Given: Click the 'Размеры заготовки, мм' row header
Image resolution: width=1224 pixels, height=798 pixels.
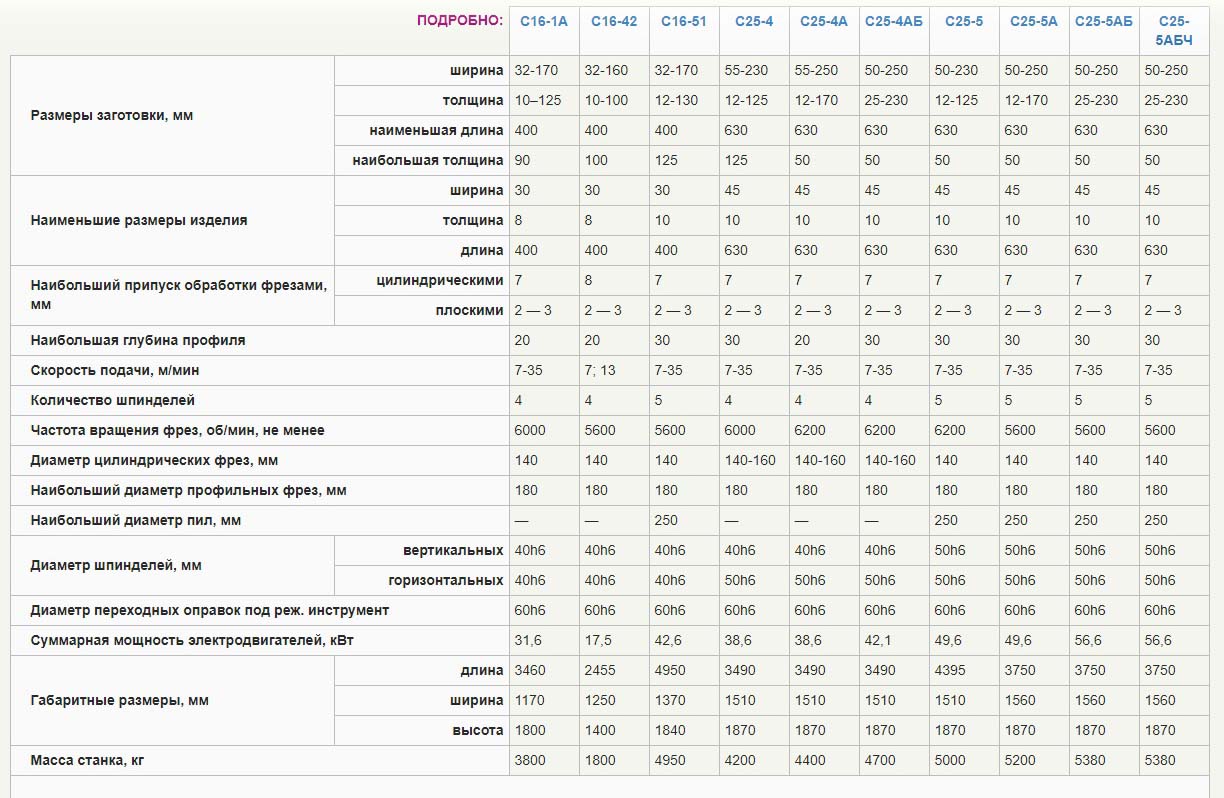Looking at the screenshot, I should (112, 116).
